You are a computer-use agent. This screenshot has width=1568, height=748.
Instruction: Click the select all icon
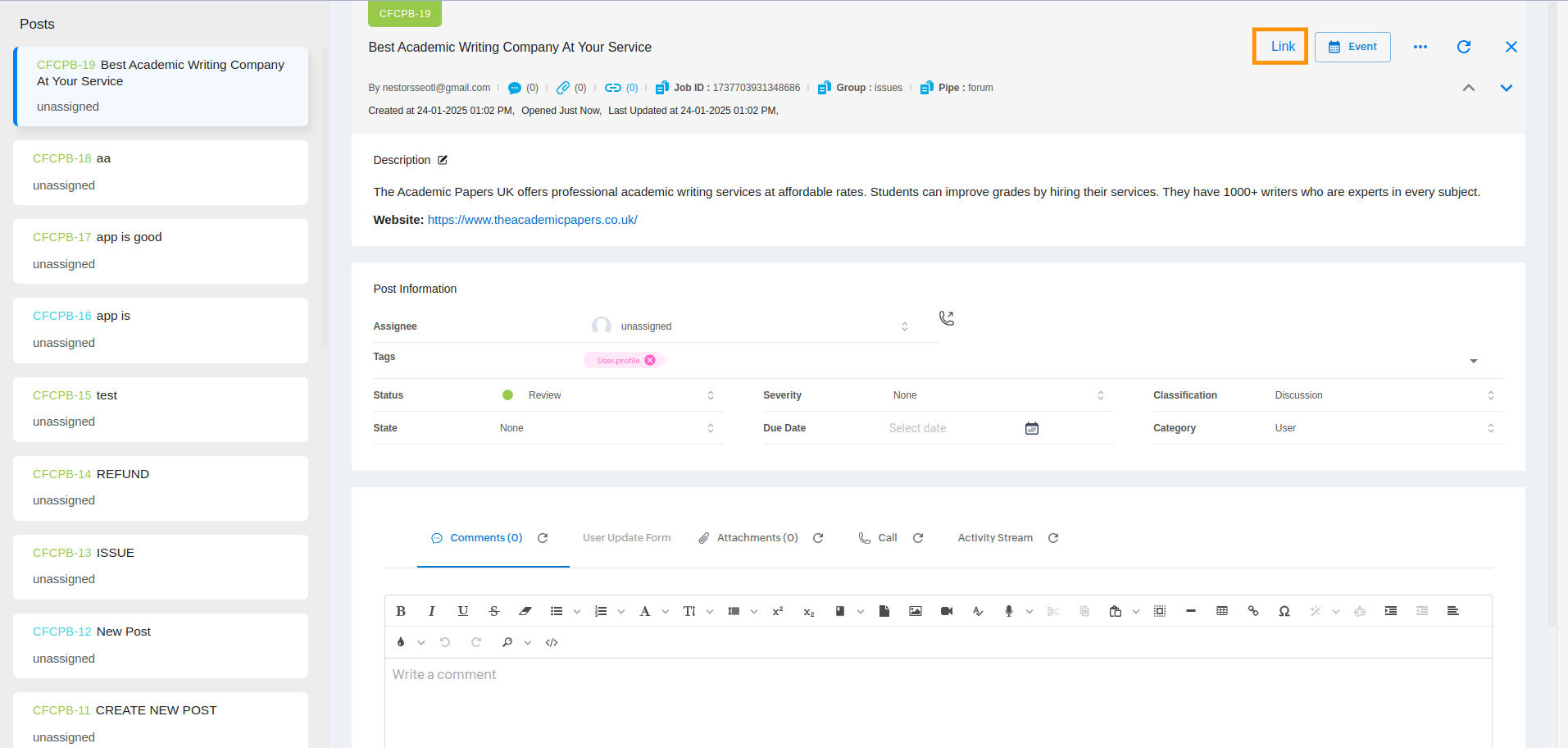pyautogui.click(x=1160, y=611)
